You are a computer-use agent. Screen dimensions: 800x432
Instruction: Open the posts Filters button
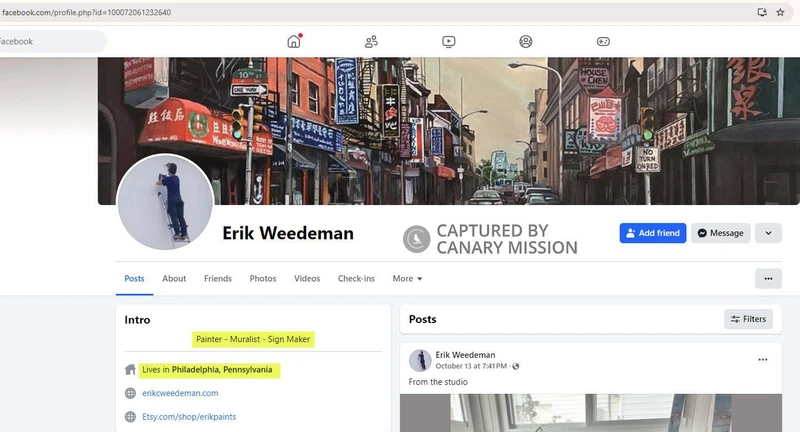748,319
